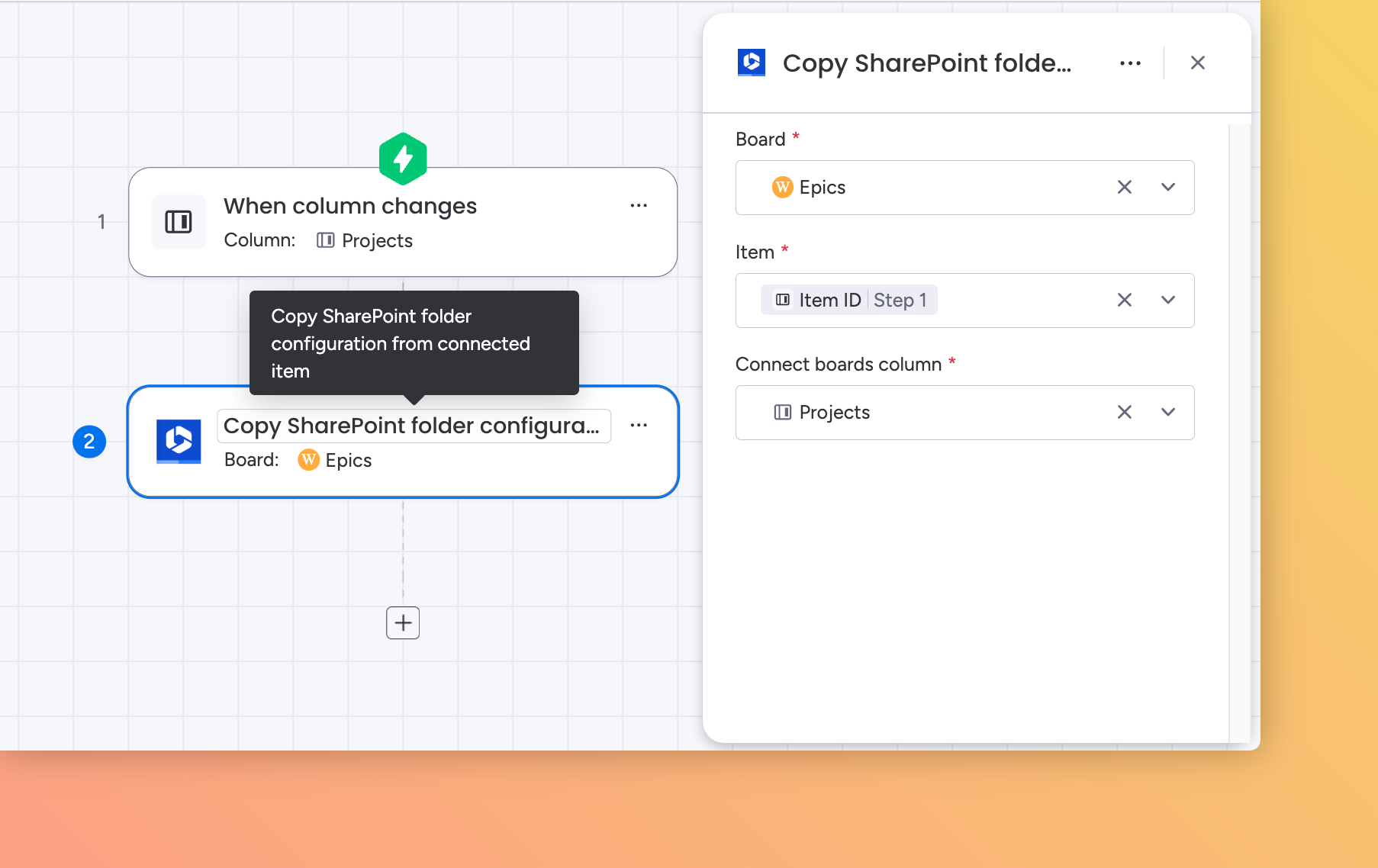Click the SharePoint app icon in step 2

179,442
